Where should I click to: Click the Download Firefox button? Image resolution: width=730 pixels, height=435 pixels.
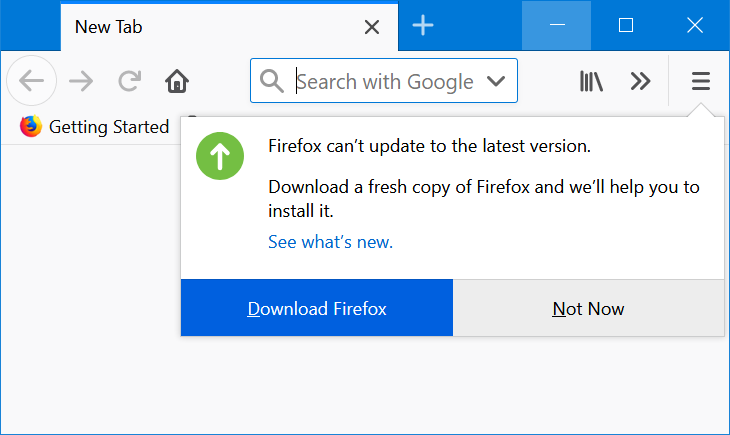tap(317, 308)
